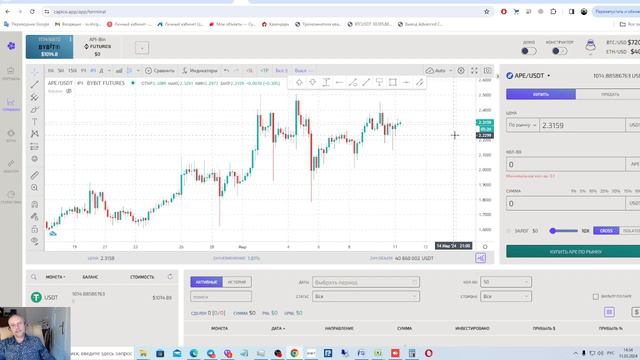
Task: Undo last chart action
Action: point(227,71)
